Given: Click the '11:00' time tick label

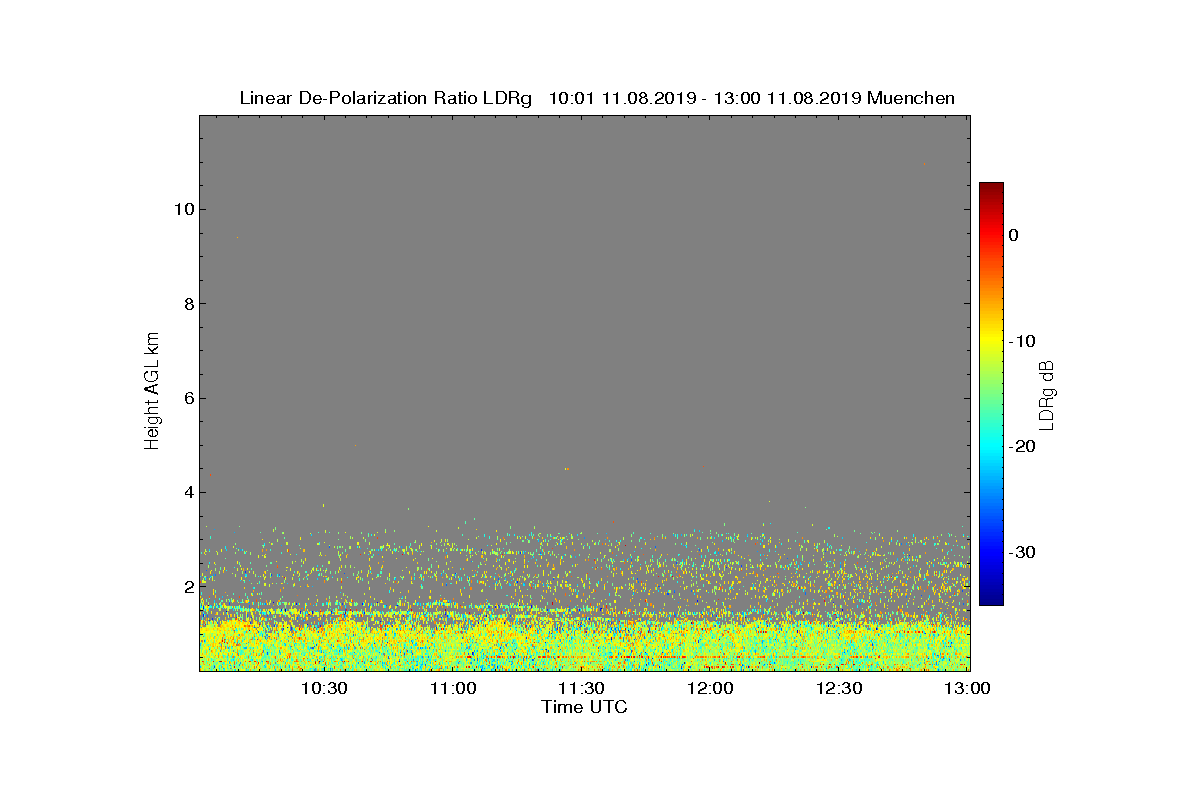Looking at the screenshot, I should coord(453,689).
